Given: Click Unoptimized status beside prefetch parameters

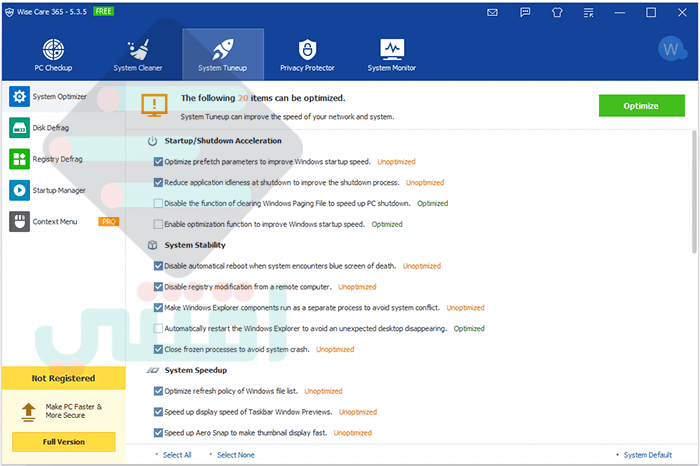Looking at the screenshot, I should pyautogui.click(x=396, y=162).
